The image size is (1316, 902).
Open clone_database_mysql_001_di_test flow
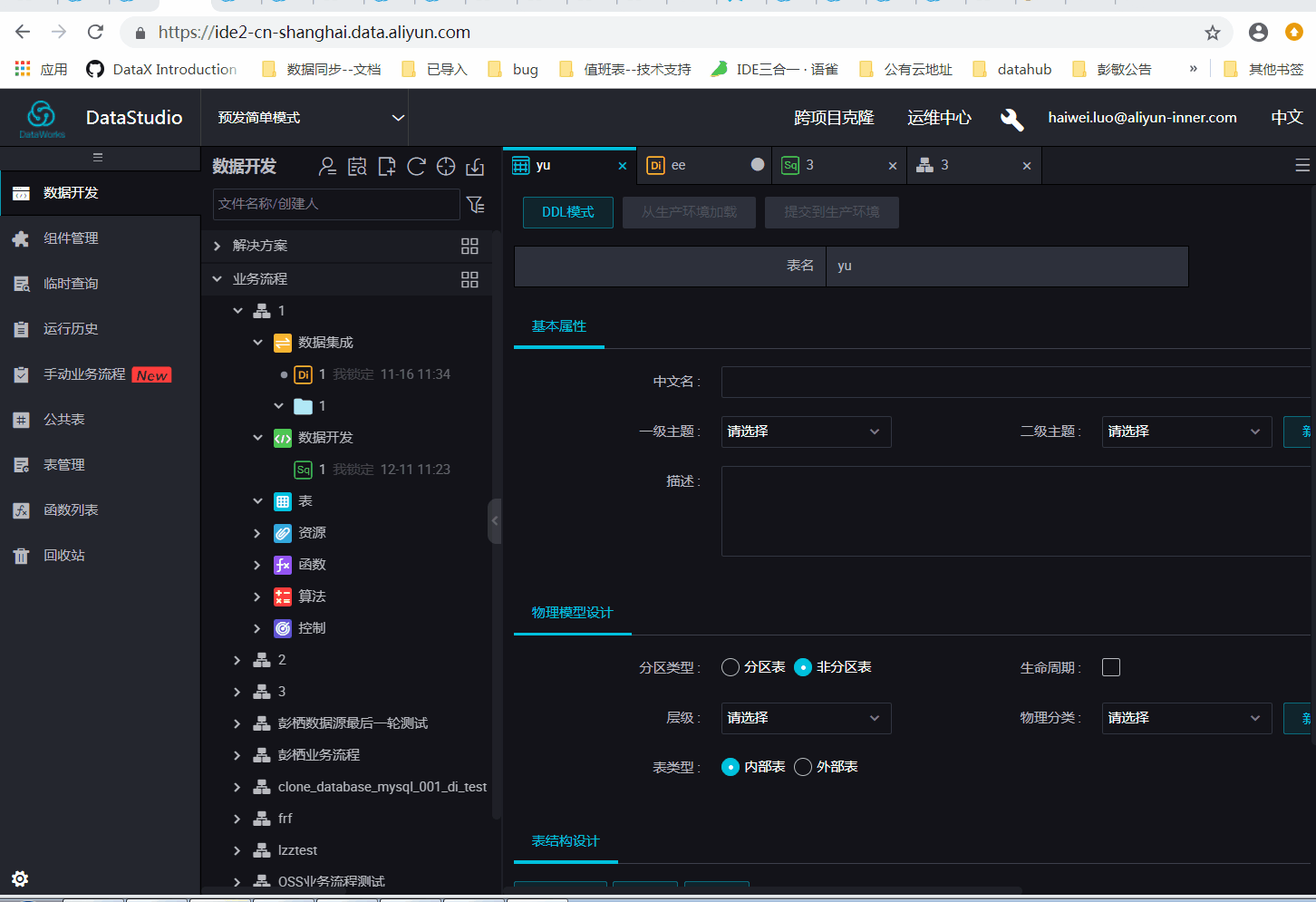[382, 787]
